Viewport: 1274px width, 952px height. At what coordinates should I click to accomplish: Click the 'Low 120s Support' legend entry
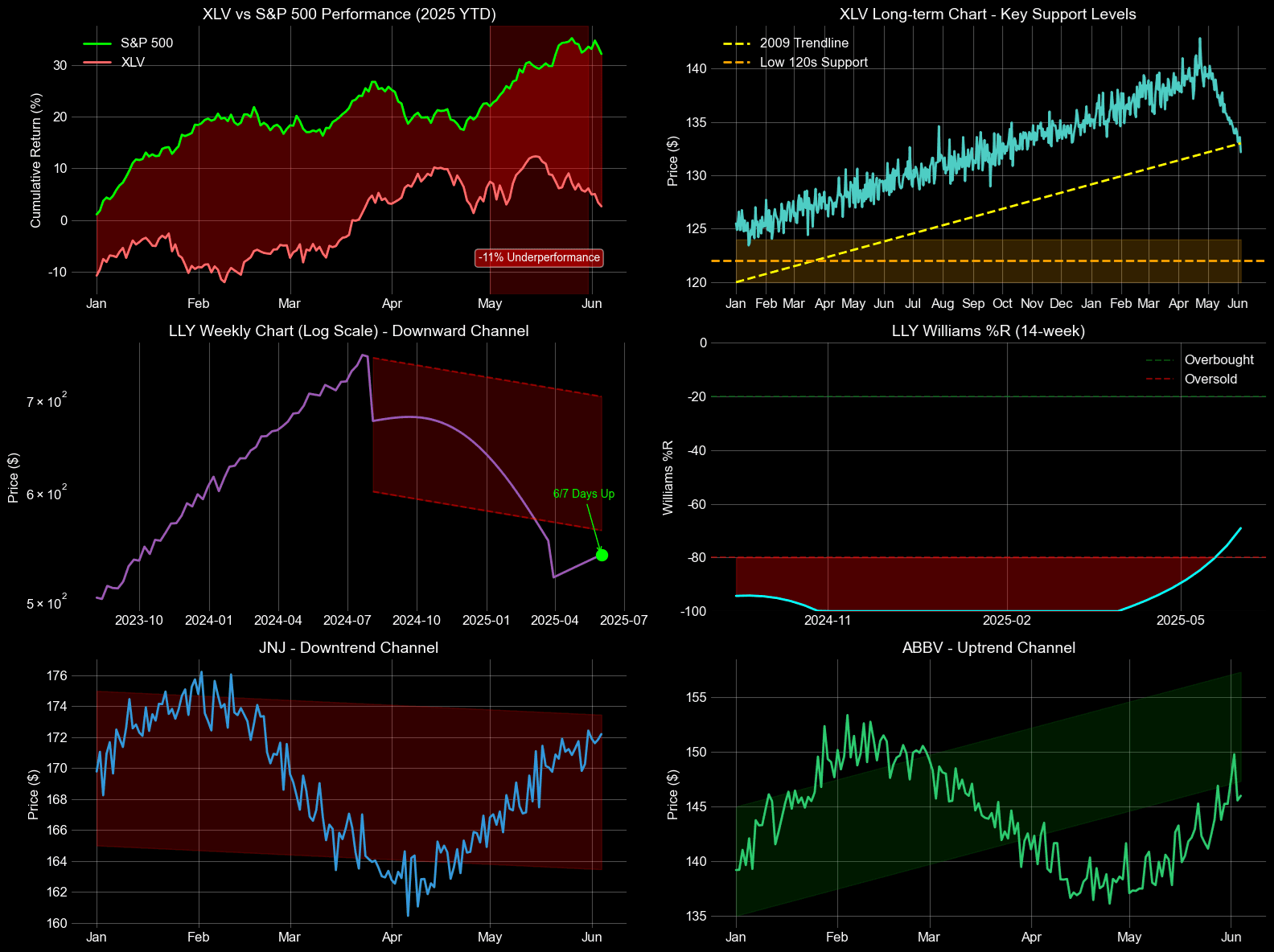tap(795, 63)
